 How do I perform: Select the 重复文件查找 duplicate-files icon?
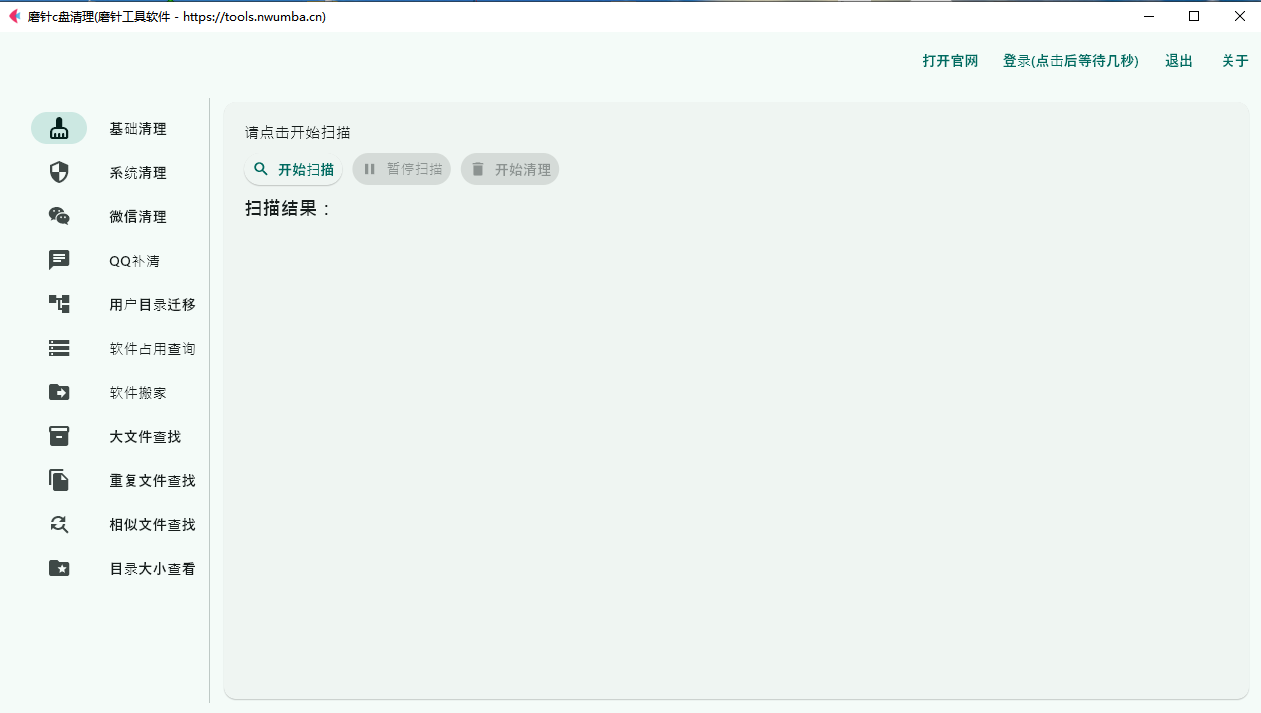click(x=58, y=480)
